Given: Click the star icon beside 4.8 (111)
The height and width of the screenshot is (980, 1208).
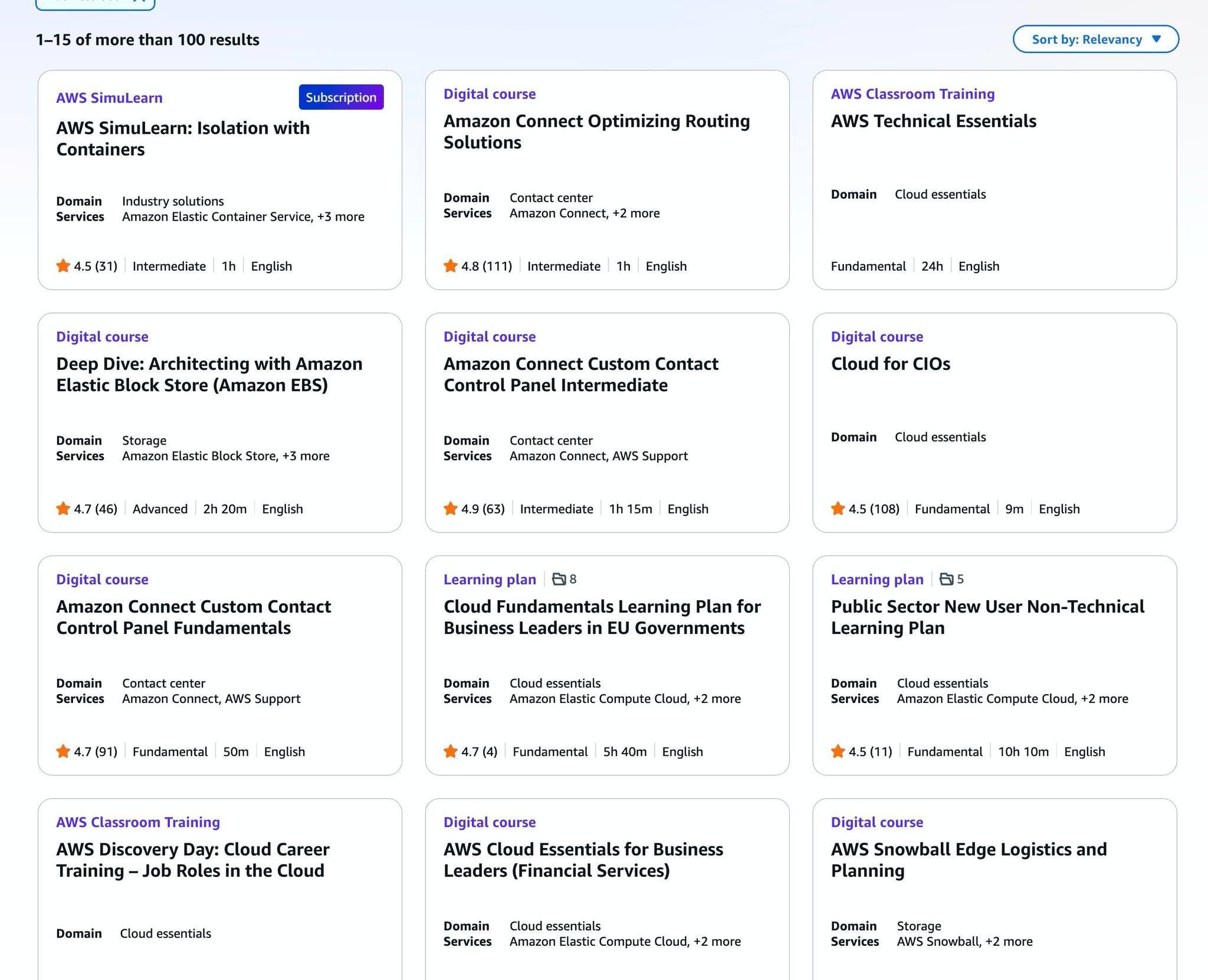Looking at the screenshot, I should [451, 266].
